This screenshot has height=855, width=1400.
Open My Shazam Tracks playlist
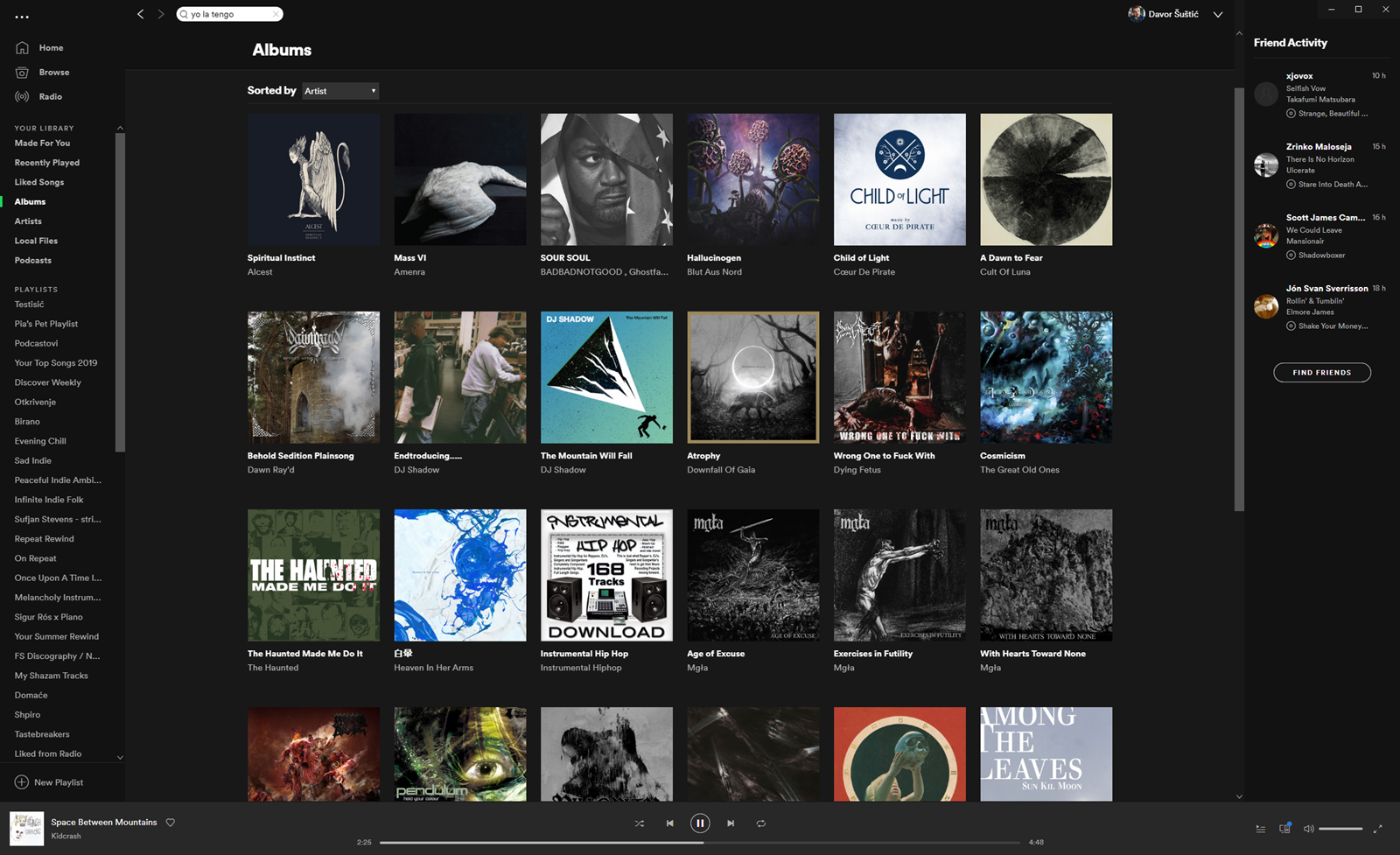pyautogui.click(x=51, y=676)
